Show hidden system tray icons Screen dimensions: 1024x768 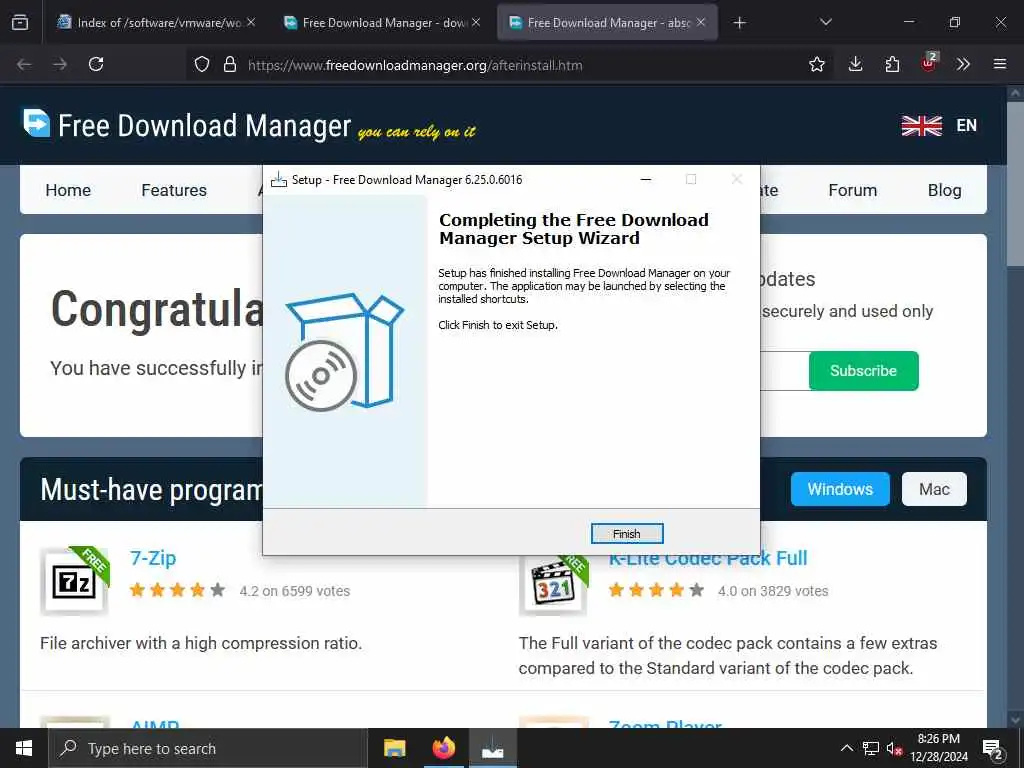846,748
